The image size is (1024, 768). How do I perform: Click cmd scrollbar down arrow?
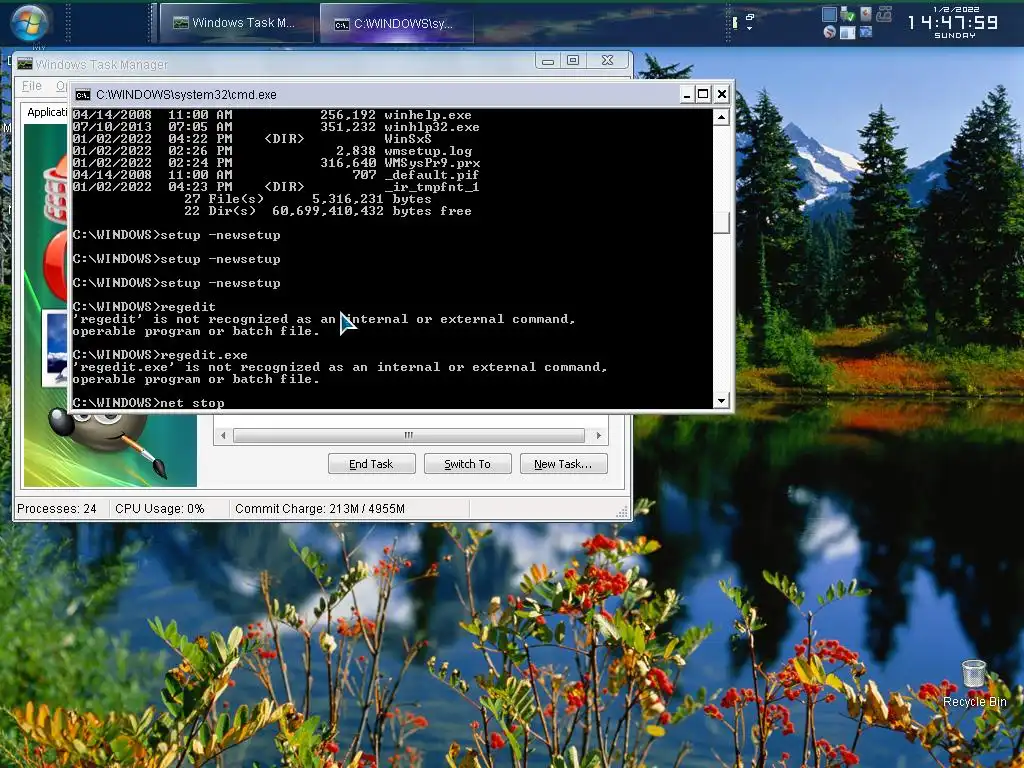click(x=721, y=400)
